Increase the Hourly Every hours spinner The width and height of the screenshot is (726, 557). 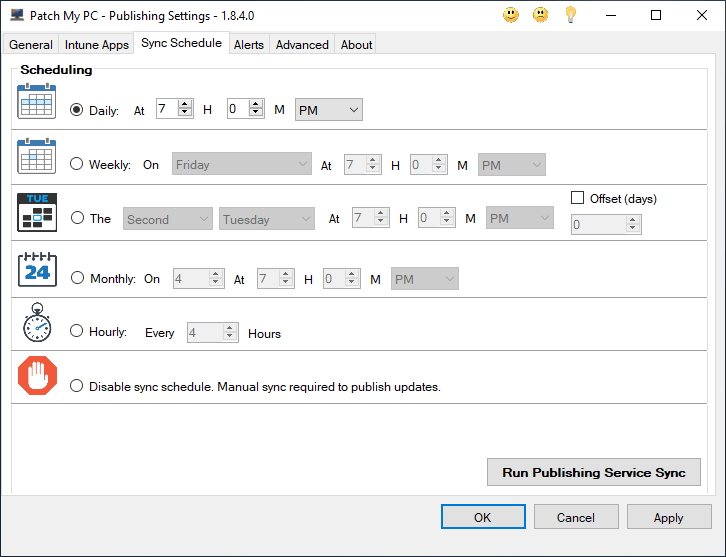(x=230, y=328)
